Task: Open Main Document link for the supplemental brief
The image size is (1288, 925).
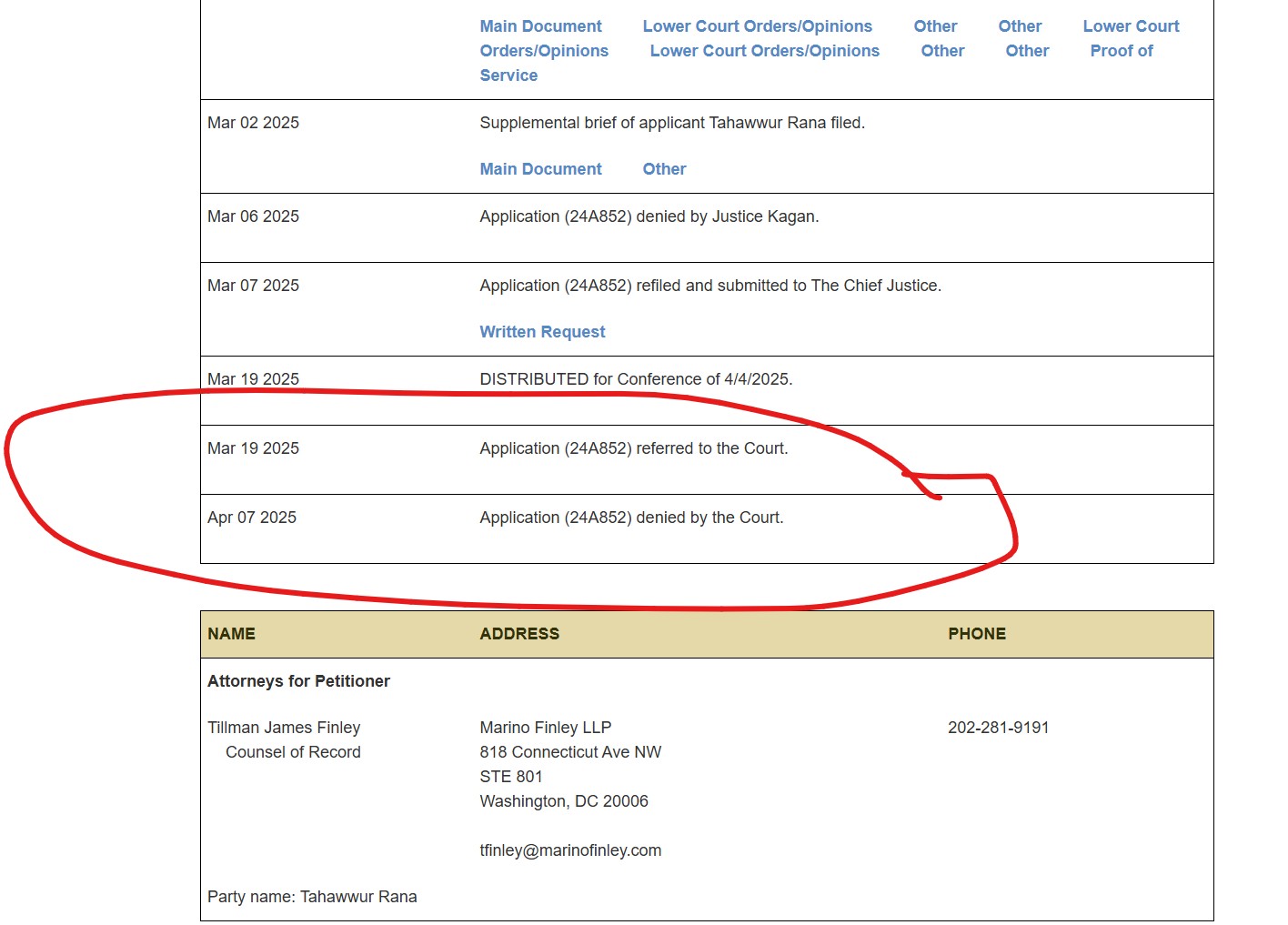Action: [x=540, y=169]
